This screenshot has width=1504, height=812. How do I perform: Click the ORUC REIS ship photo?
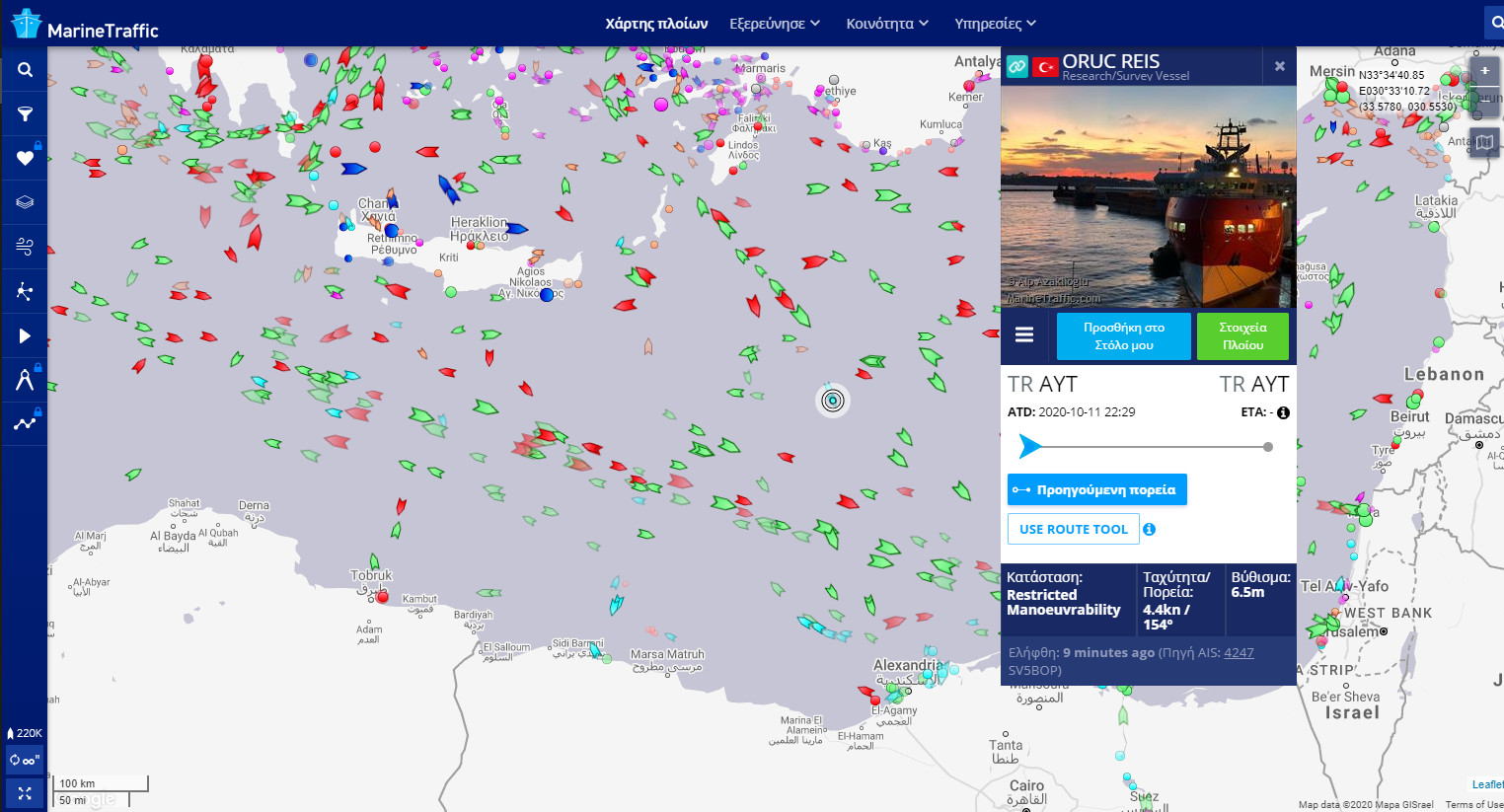1149,196
